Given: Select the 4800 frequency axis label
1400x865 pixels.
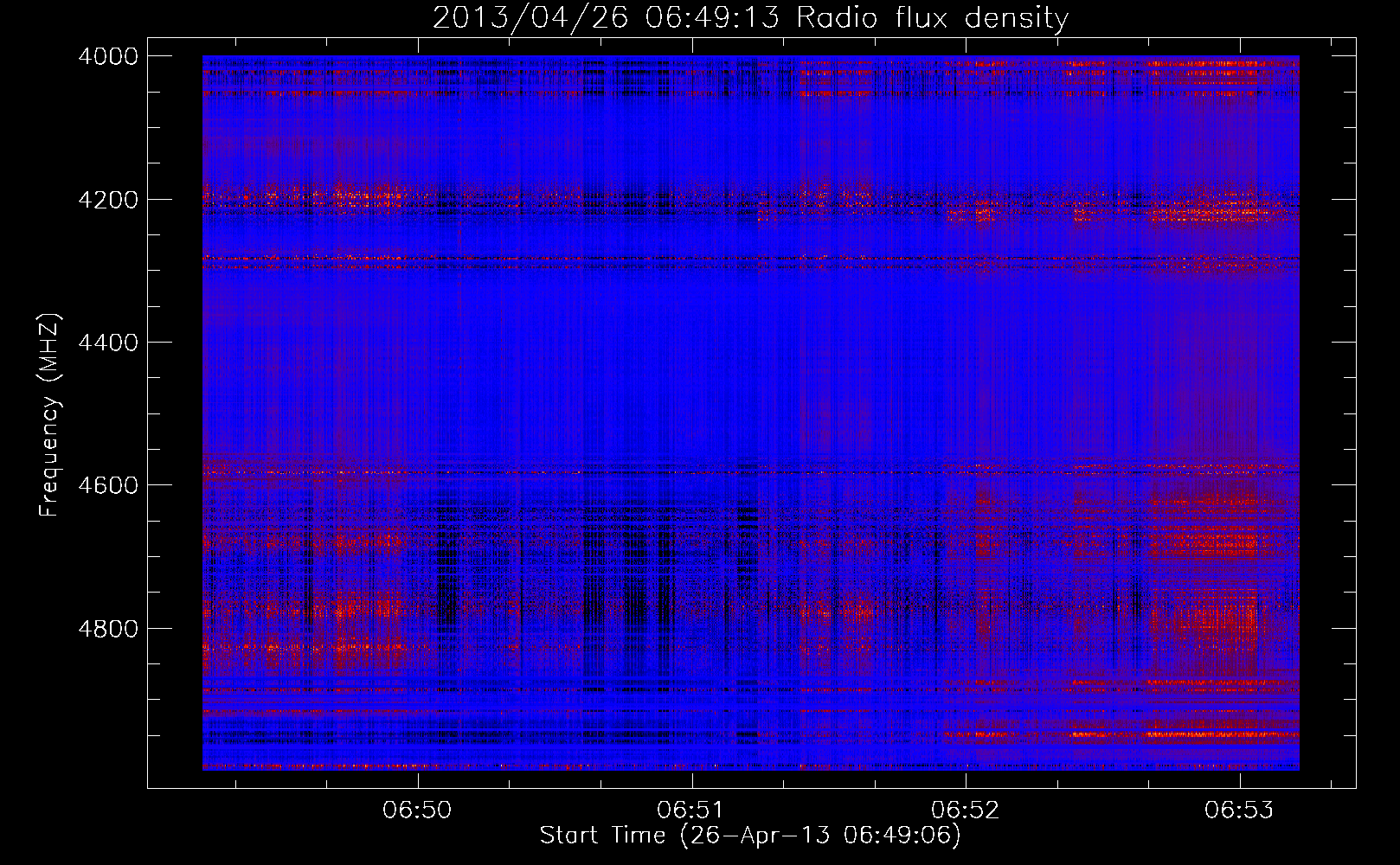Looking at the screenshot, I should tap(108, 628).
